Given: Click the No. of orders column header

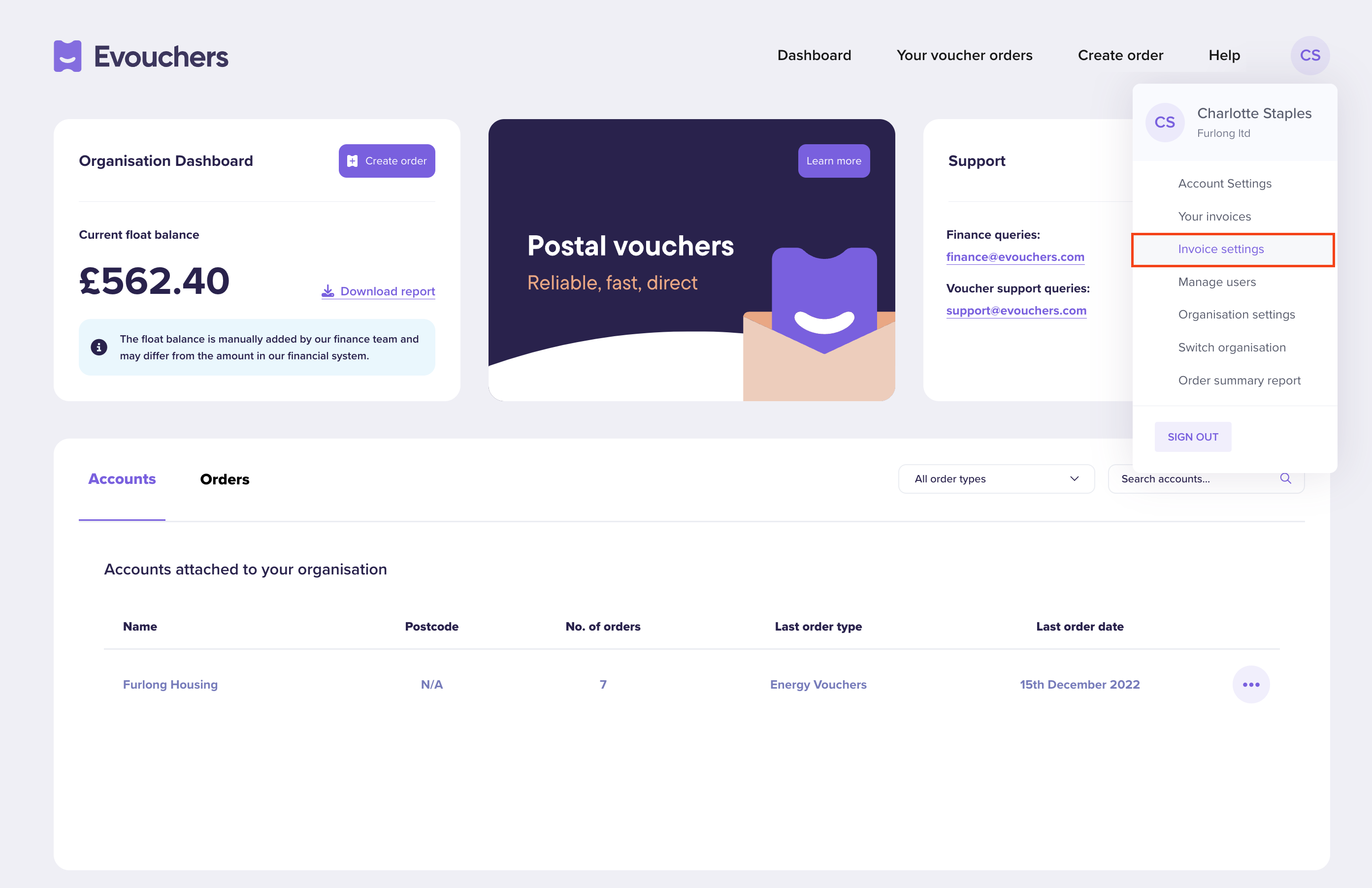Looking at the screenshot, I should coord(602,627).
